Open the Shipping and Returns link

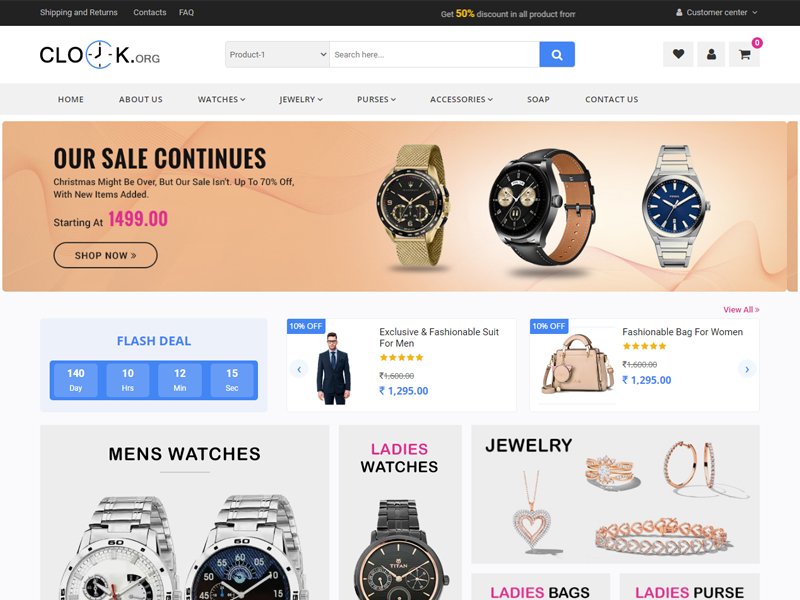(79, 12)
